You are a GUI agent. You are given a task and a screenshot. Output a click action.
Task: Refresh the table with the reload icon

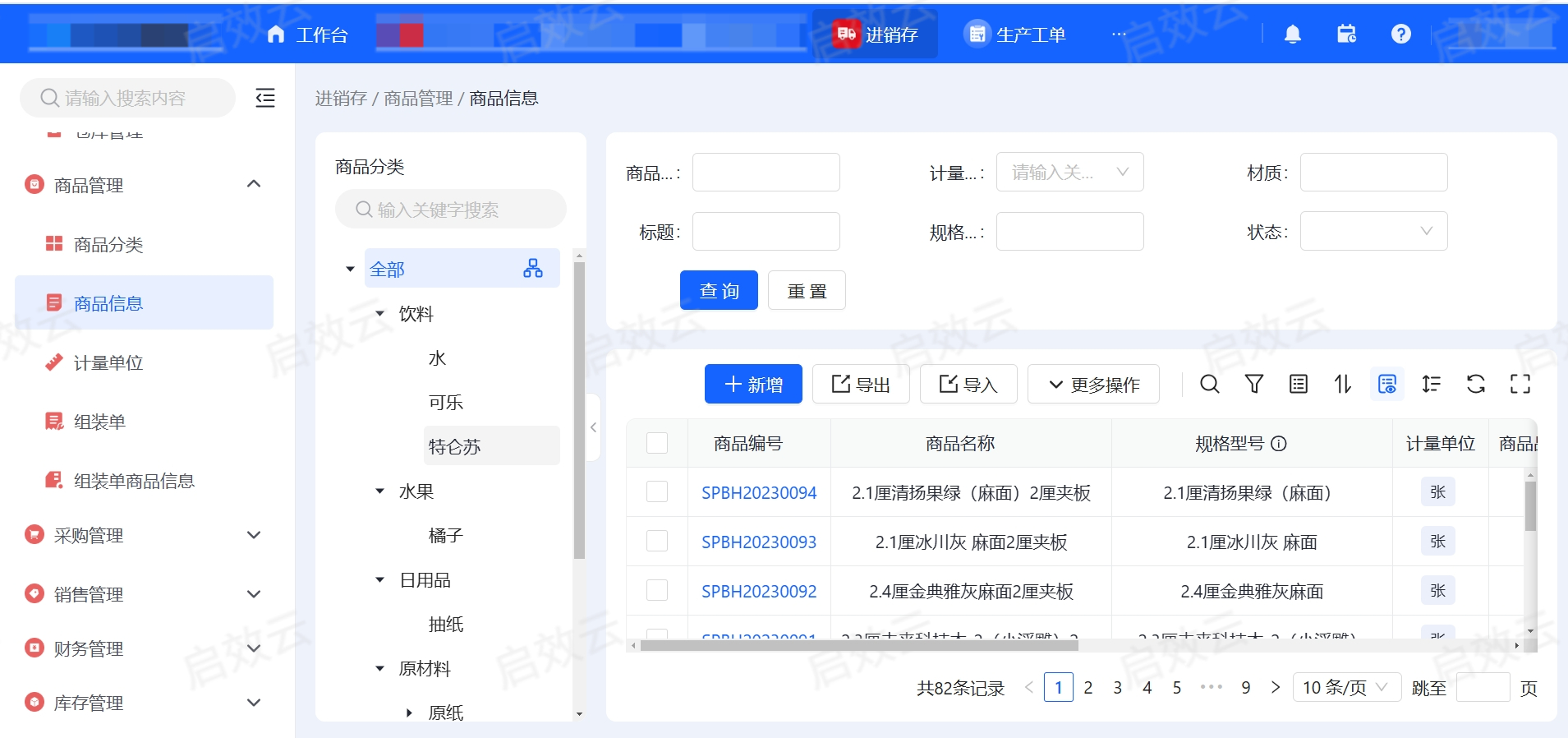pyautogui.click(x=1475, y=384)
